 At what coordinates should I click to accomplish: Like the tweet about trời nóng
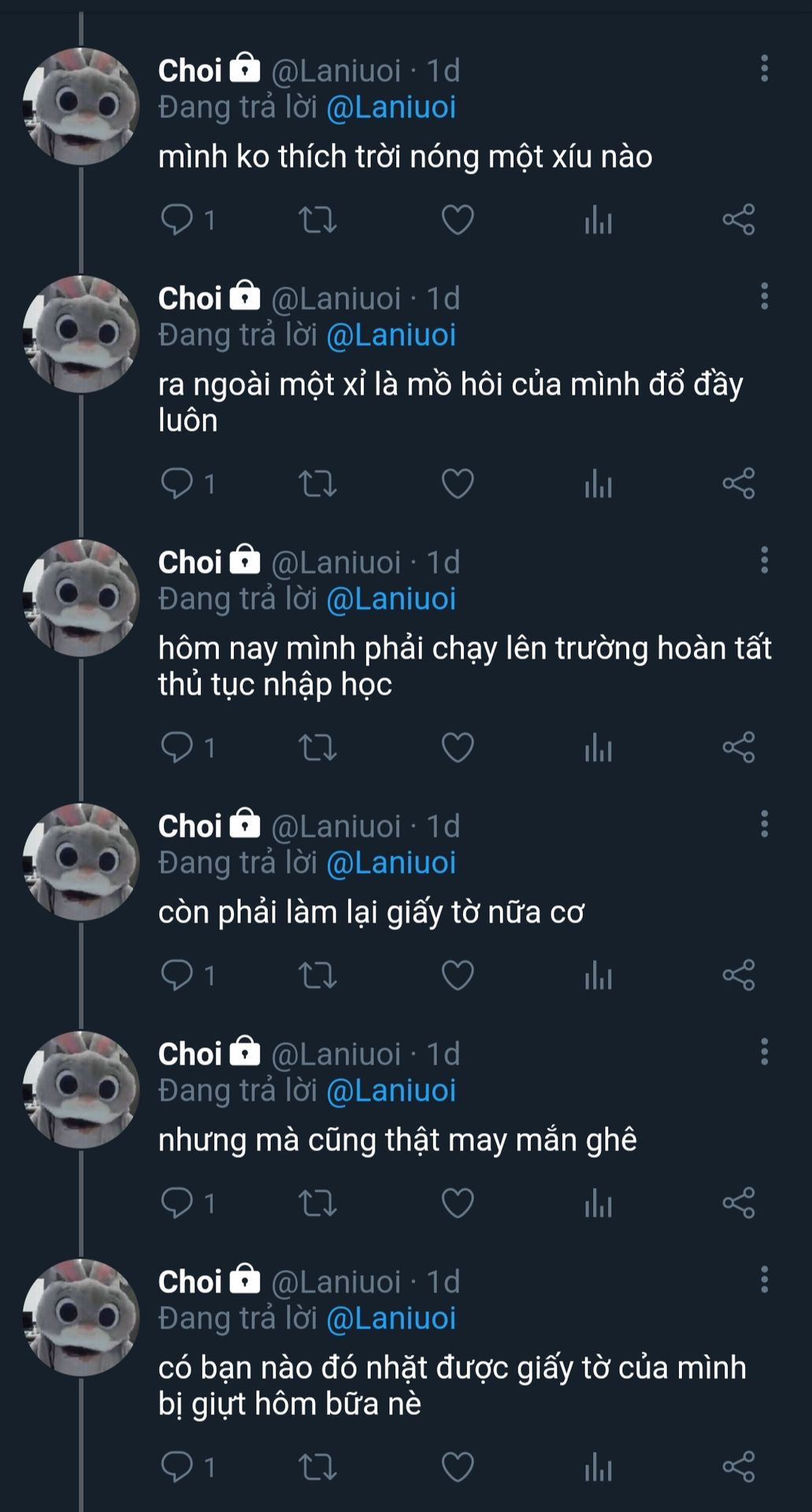[457, 220]
